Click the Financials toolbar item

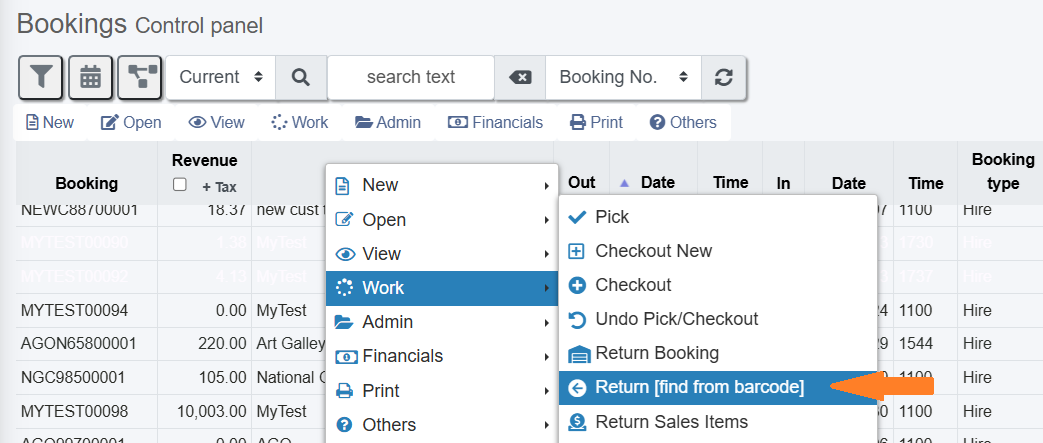click(x=496, y=123)
